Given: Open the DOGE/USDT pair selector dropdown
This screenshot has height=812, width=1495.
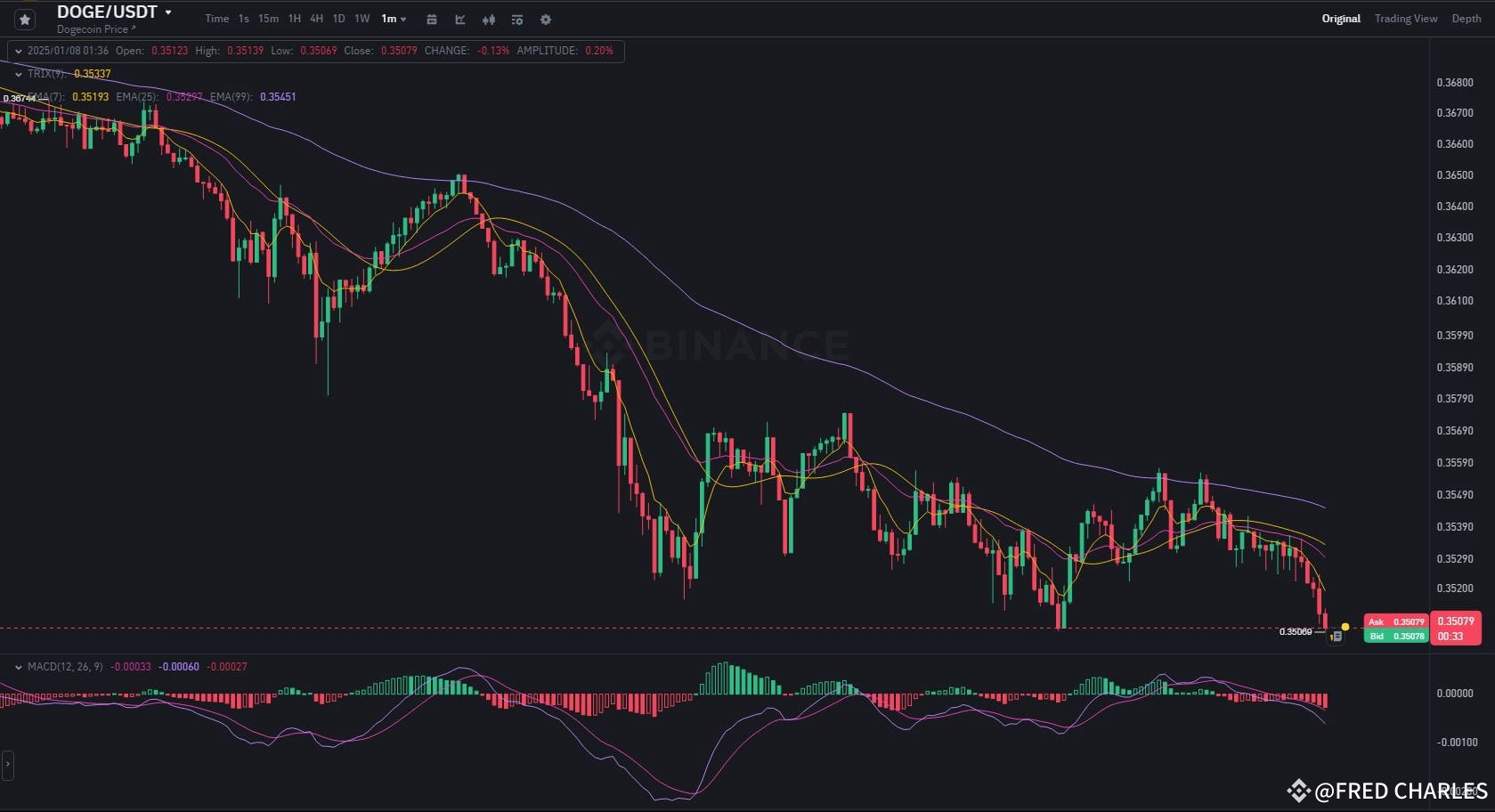Looking at the screenshot, I should (169, 12).
